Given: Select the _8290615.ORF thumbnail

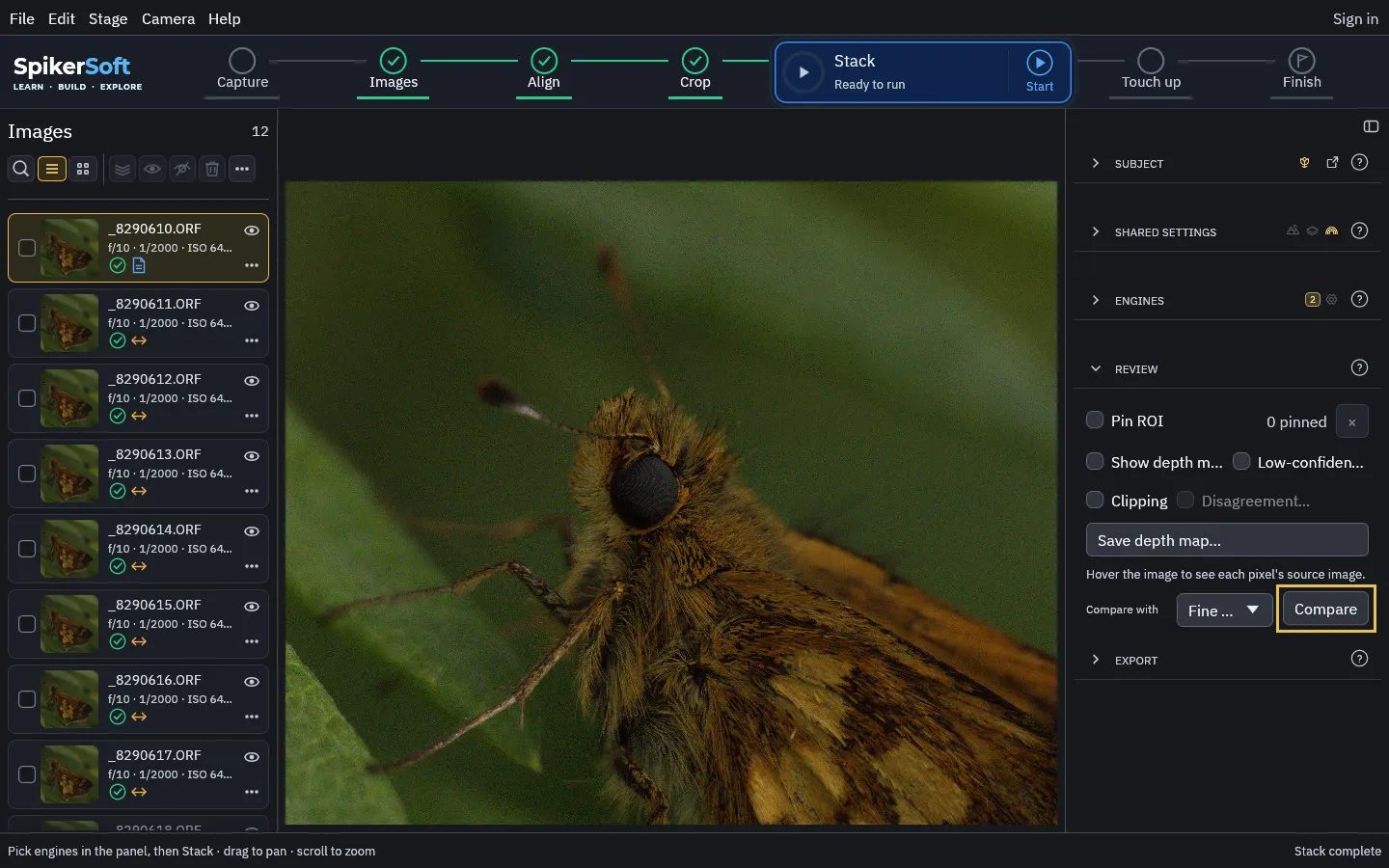Looking at the screenshot, I should coord(69,624).
